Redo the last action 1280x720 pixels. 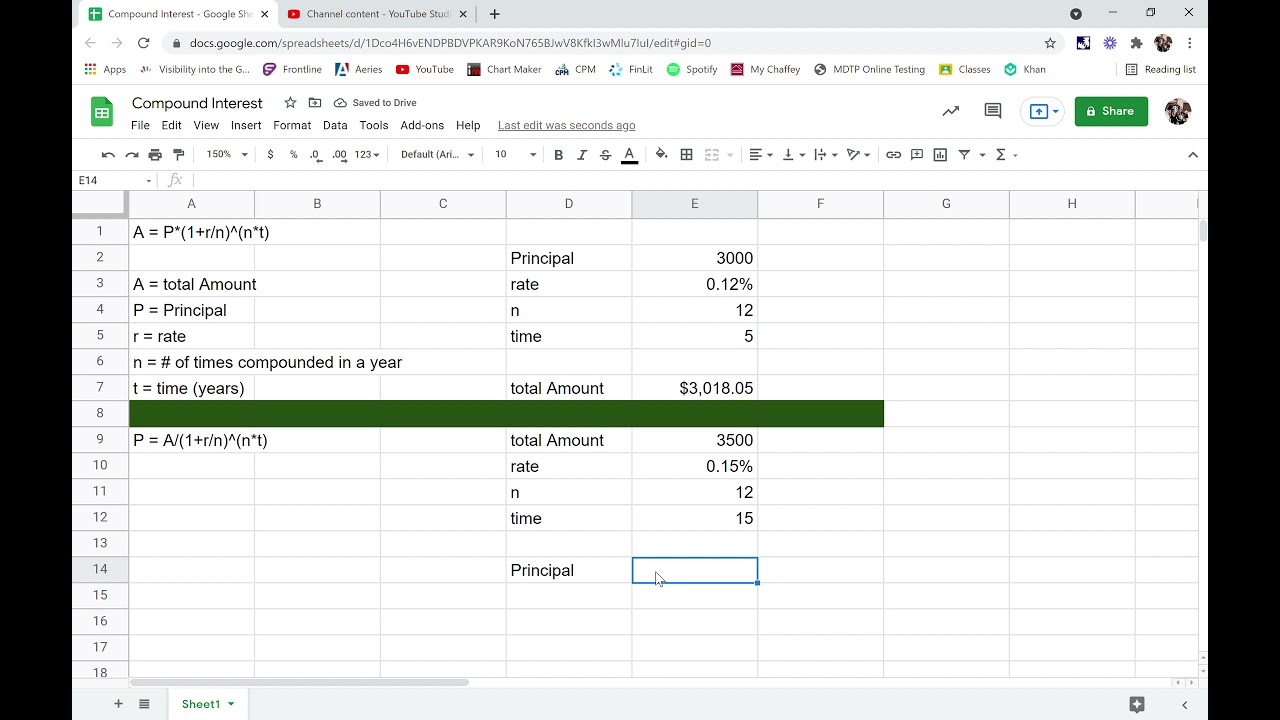[131, 154]
